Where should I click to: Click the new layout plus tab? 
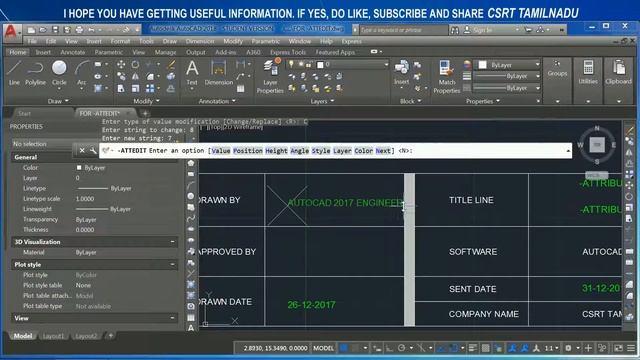click(110, 336)
